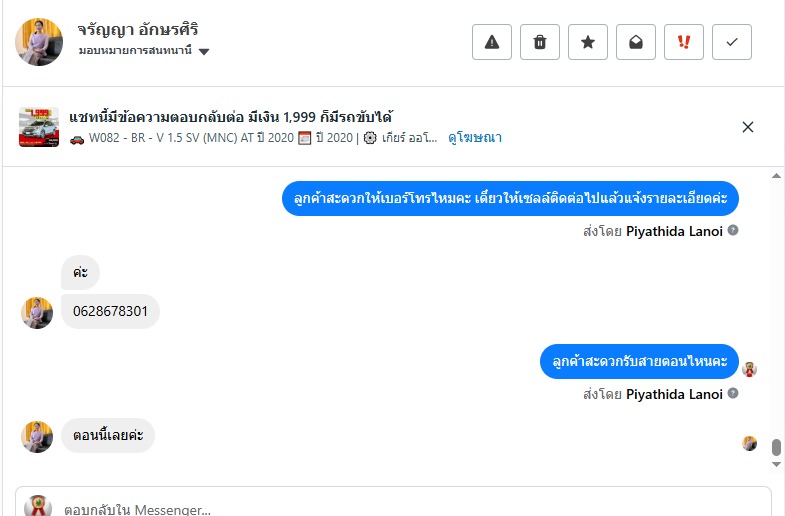Open the "ดูโฆษณา" ad link
The height and width of the screenshot is (516, 785).
475,138
